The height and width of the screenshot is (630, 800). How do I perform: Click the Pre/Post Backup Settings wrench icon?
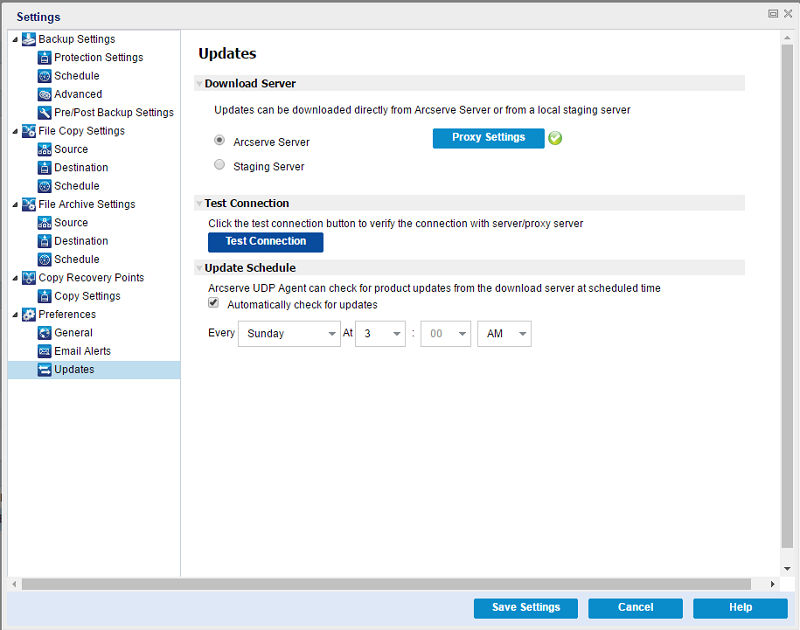[44, 113]
